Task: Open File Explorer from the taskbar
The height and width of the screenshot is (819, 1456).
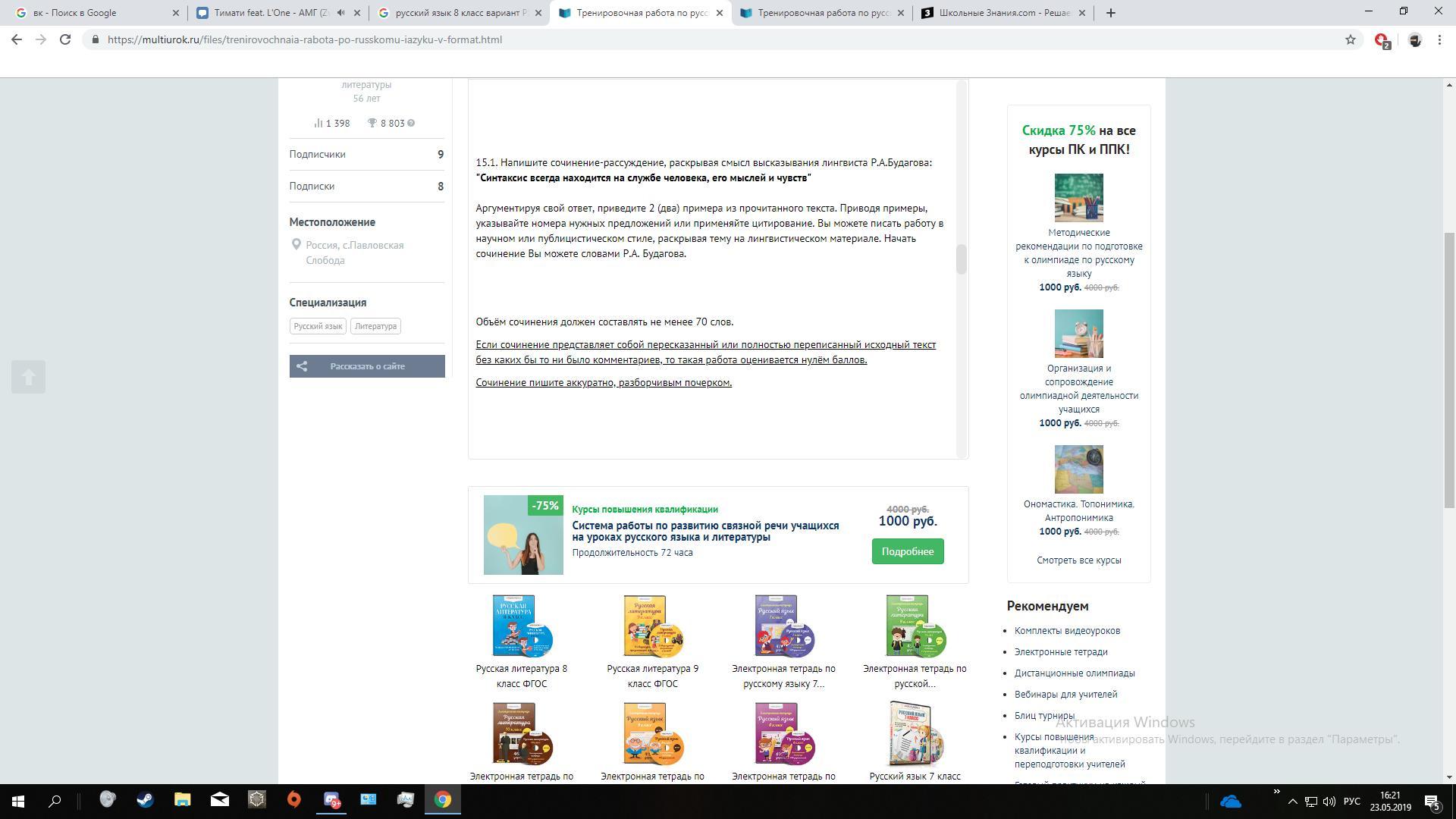Action: pos(182,800)
